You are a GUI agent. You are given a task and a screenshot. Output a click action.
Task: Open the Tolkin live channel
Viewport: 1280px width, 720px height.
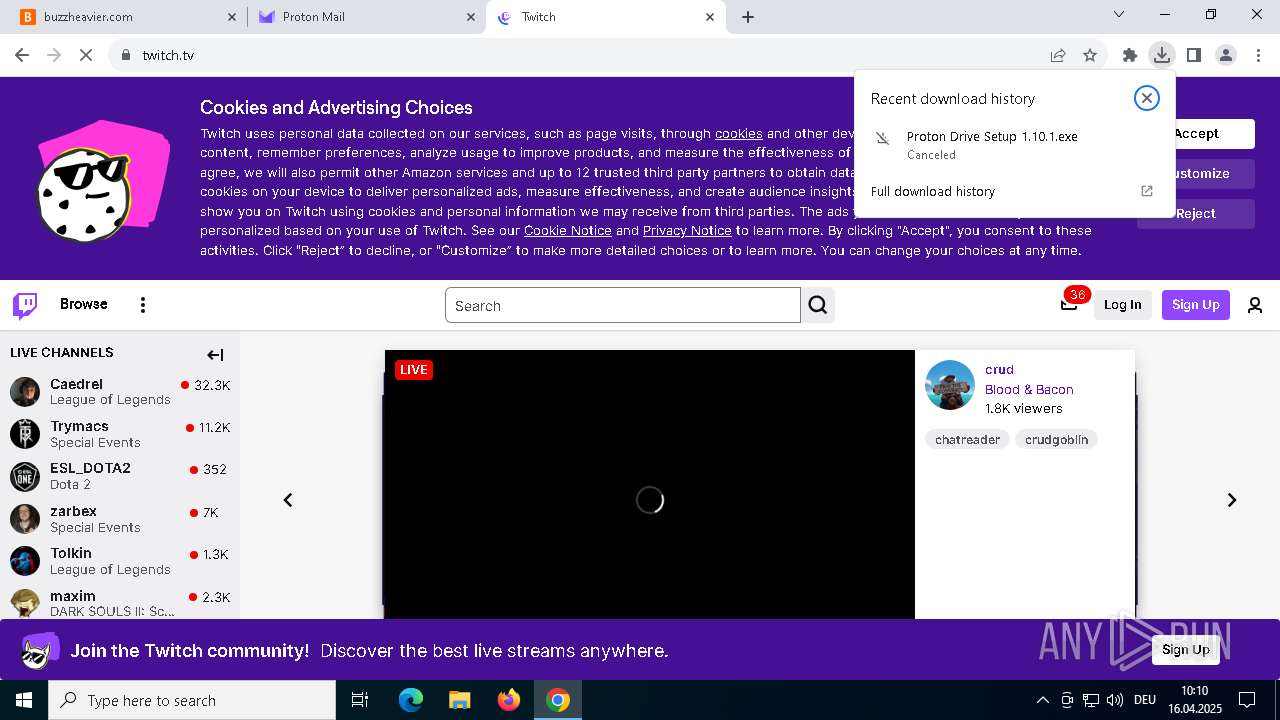click(120, 561)
